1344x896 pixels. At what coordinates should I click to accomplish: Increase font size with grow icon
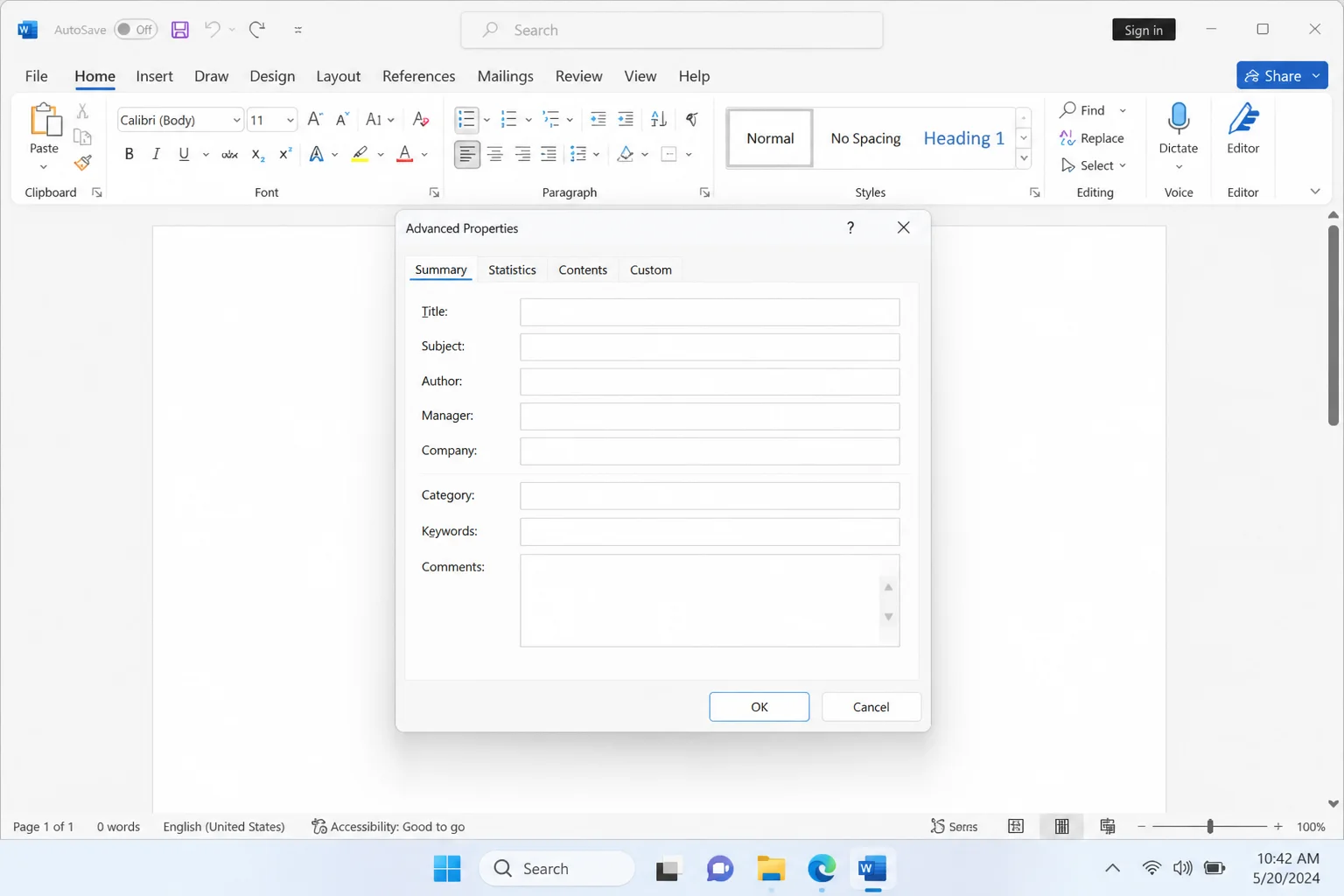[x=315, y=120]
